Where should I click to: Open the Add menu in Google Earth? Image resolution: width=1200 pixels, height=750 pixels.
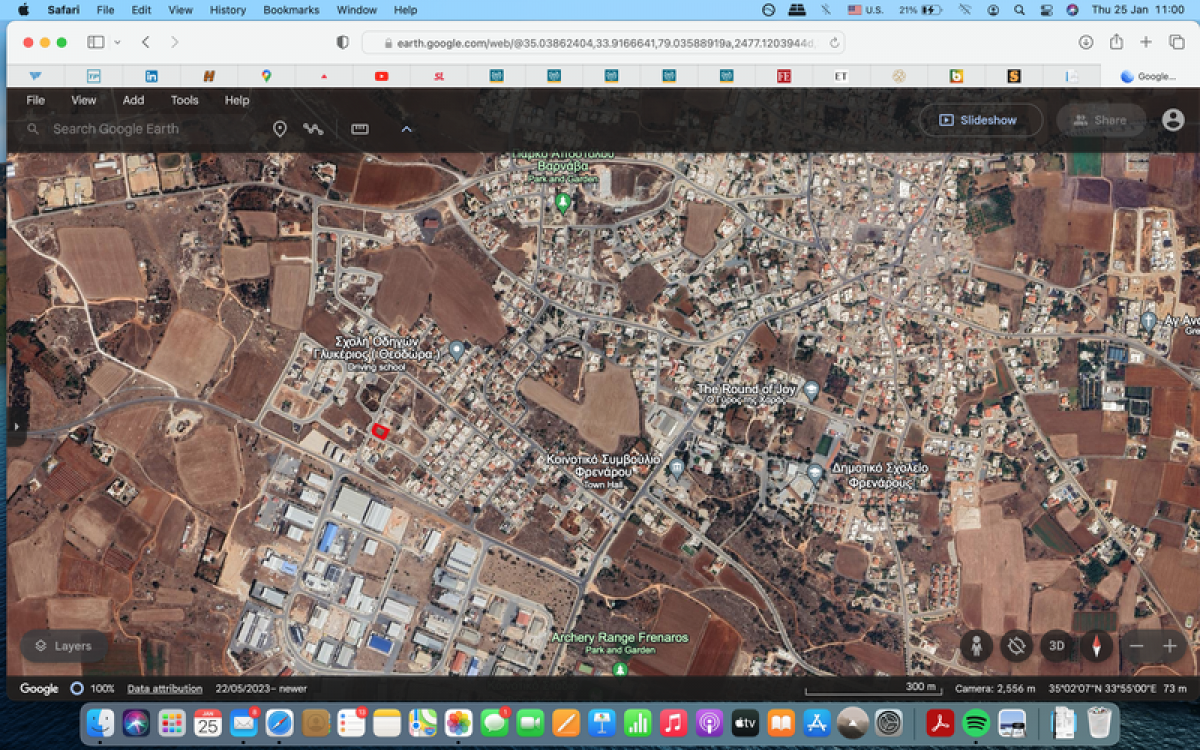133,100
